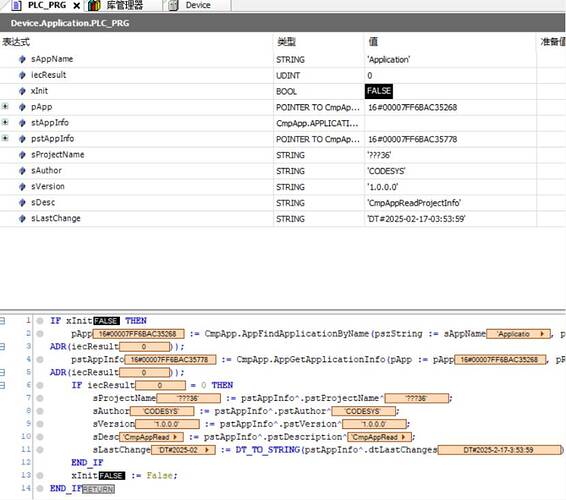
Task: Toggle breakpoint circle on code line 1
Action: click(40, 321)
